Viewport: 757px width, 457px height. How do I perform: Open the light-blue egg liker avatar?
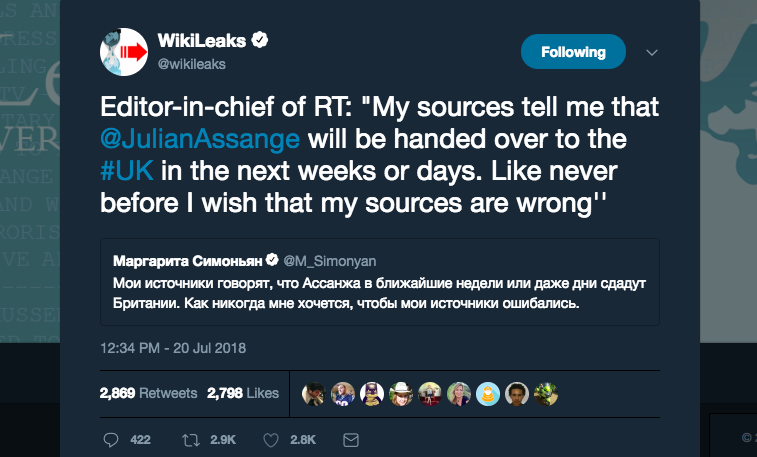pos(488,394)
